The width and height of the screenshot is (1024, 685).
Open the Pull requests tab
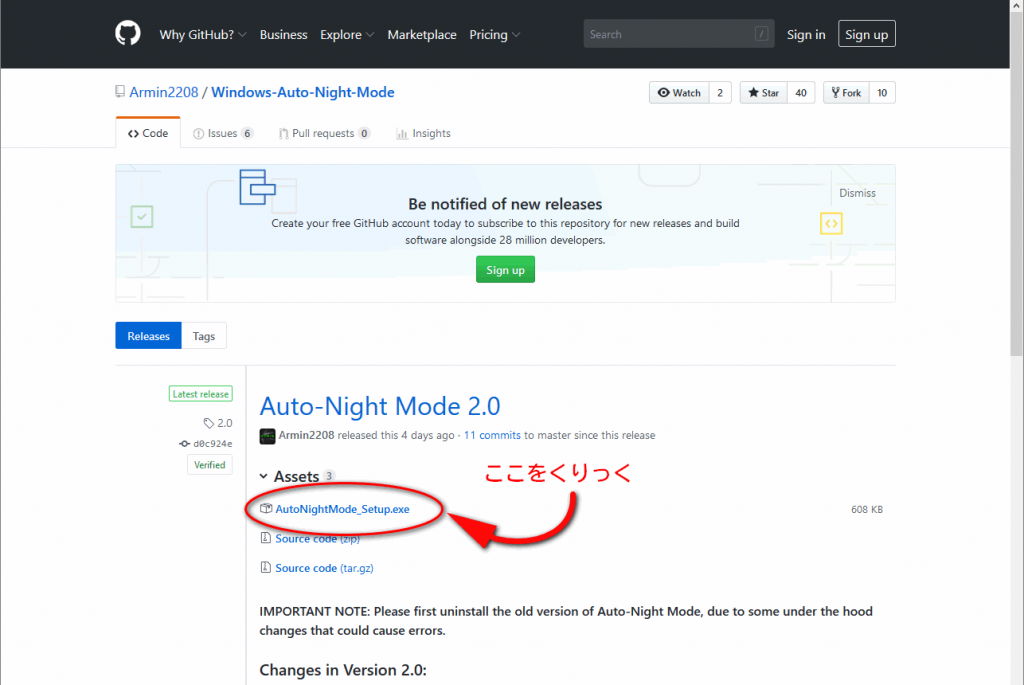pos(324,133)
